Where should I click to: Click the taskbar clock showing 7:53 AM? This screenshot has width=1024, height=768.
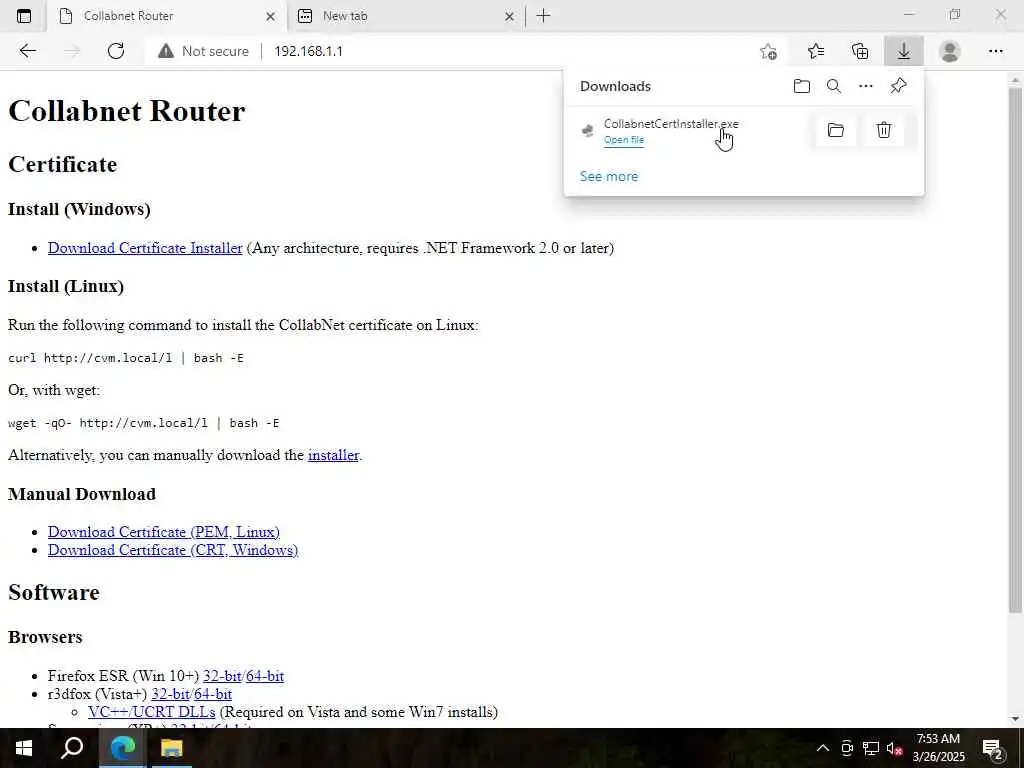pyautogui.click(x=938, y=748)
